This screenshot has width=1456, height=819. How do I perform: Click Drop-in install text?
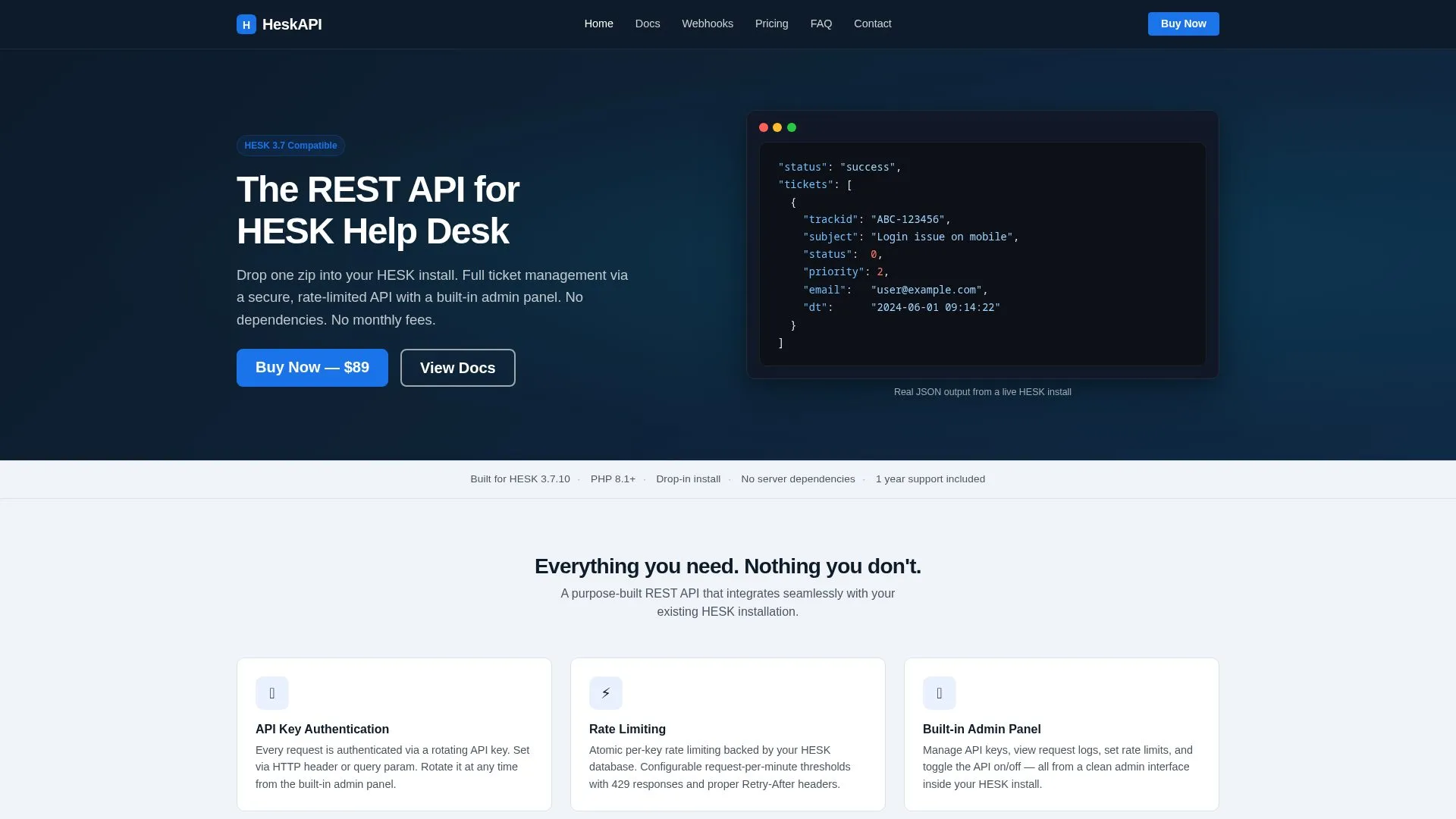click(688, 479)
